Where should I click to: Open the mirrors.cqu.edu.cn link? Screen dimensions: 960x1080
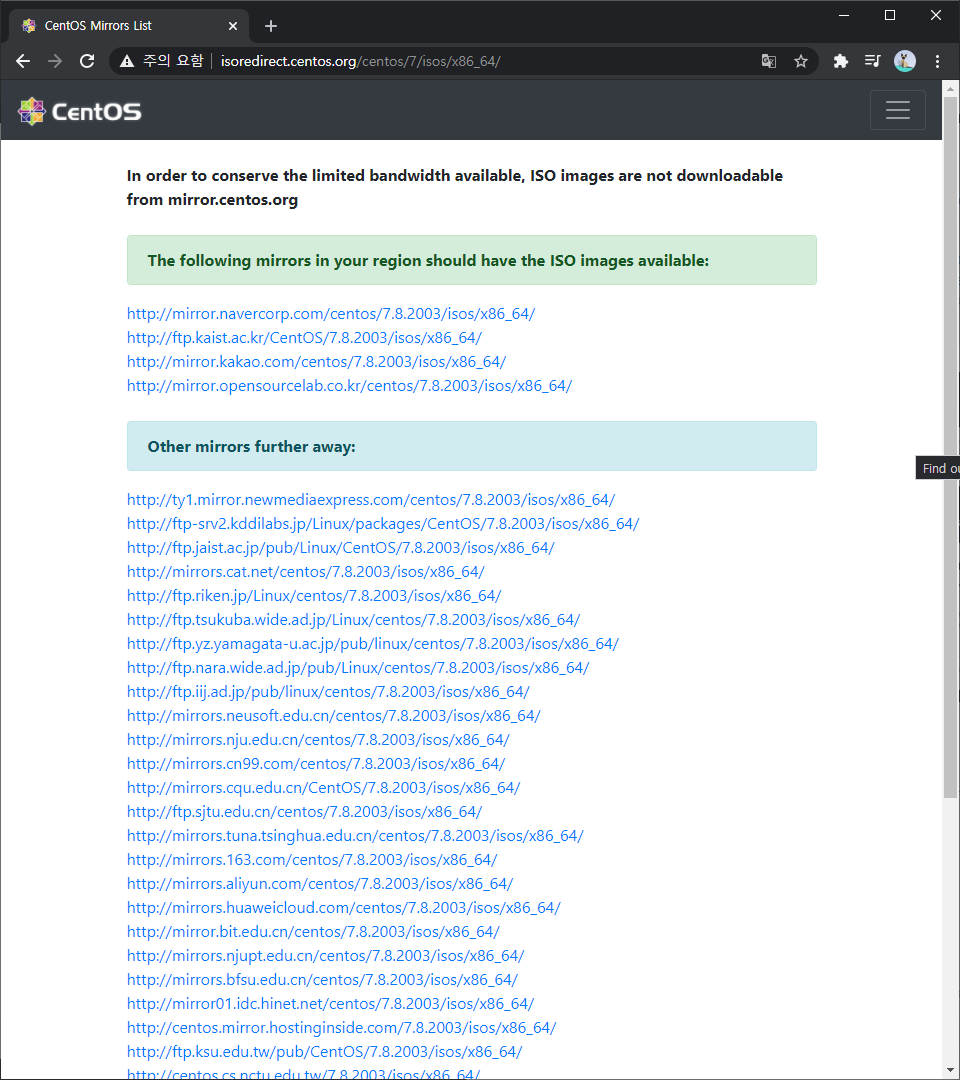323,788
